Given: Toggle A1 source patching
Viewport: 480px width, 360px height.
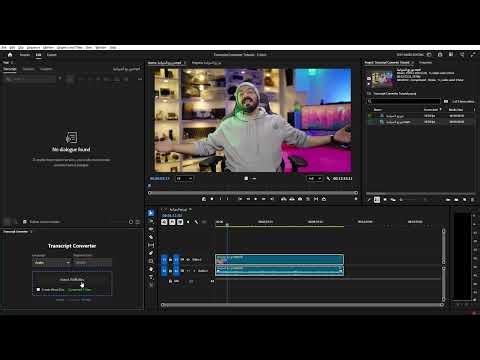Looking at the screenshot, I should (164, 271).
